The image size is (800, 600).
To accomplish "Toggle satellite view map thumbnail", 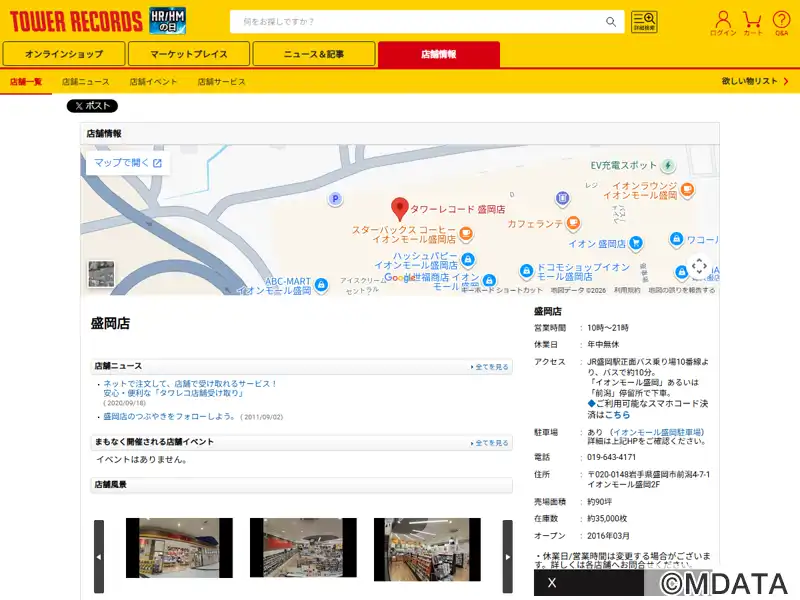I will 101,274.
